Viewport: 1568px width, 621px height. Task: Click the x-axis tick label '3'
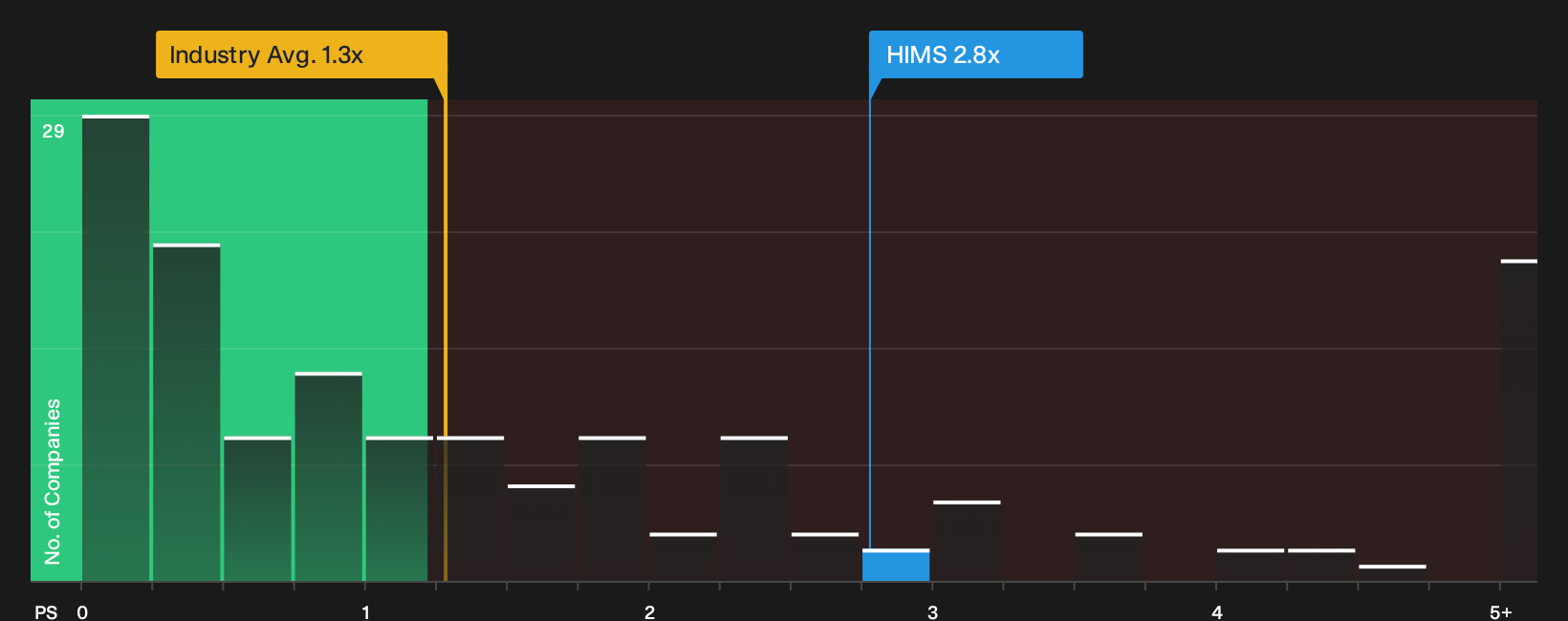tap(932, 611)
